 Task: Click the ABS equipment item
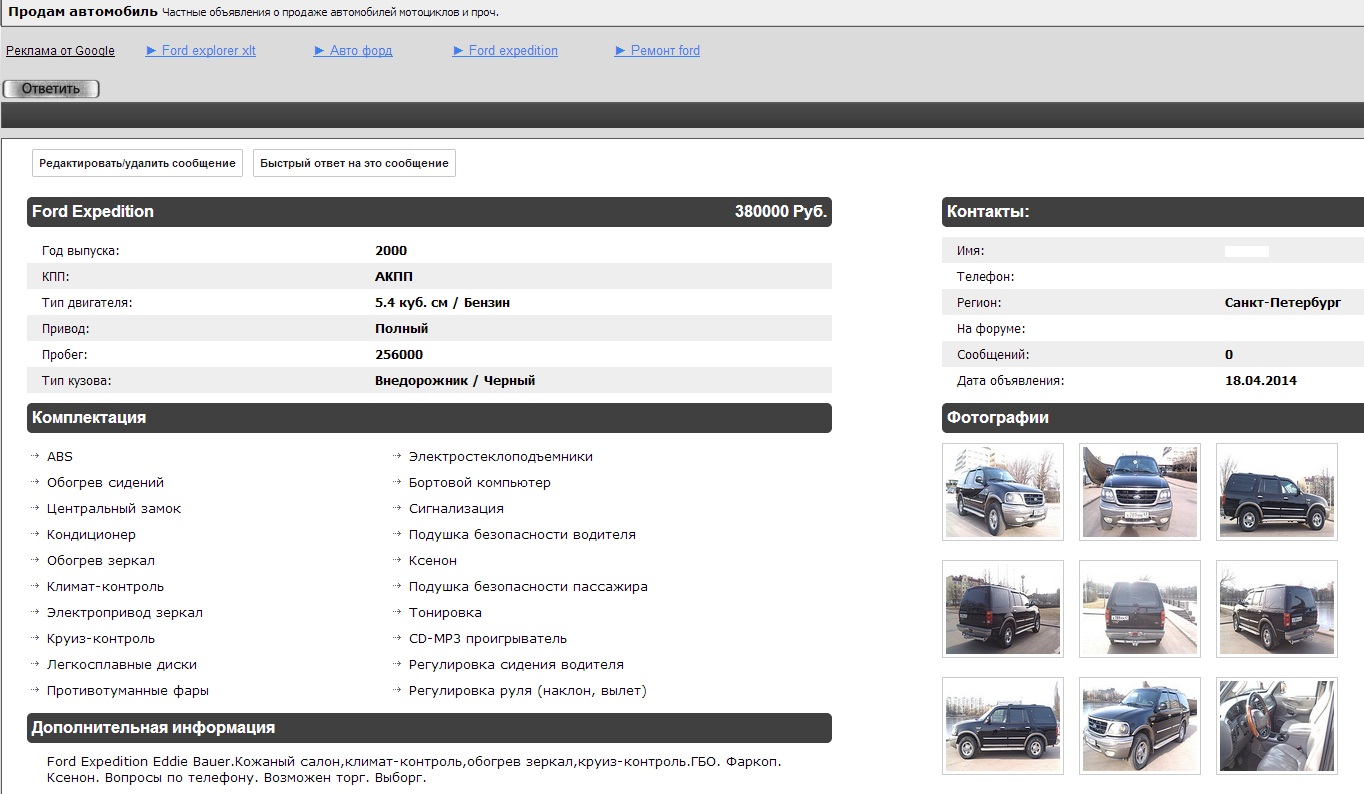pos(60,457)
